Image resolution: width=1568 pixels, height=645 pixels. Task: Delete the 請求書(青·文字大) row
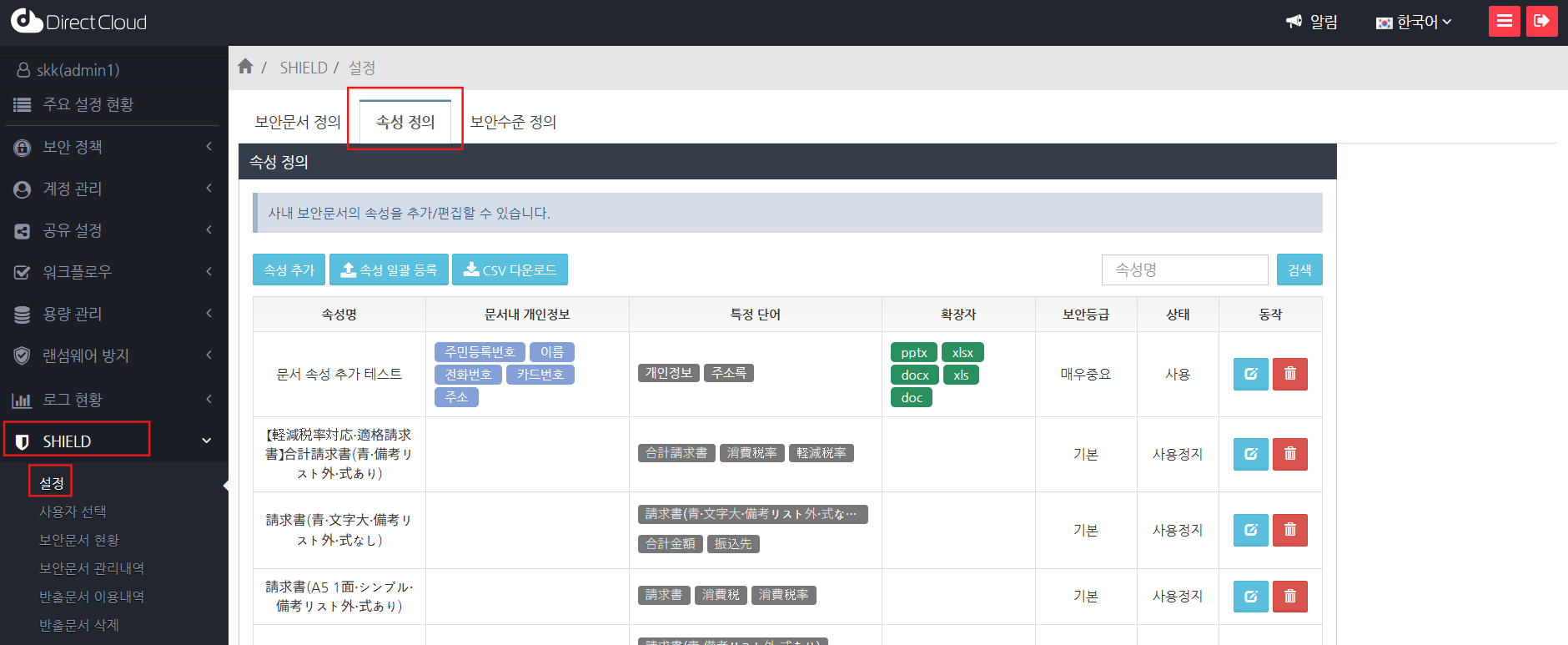[x=1290, y=530]
